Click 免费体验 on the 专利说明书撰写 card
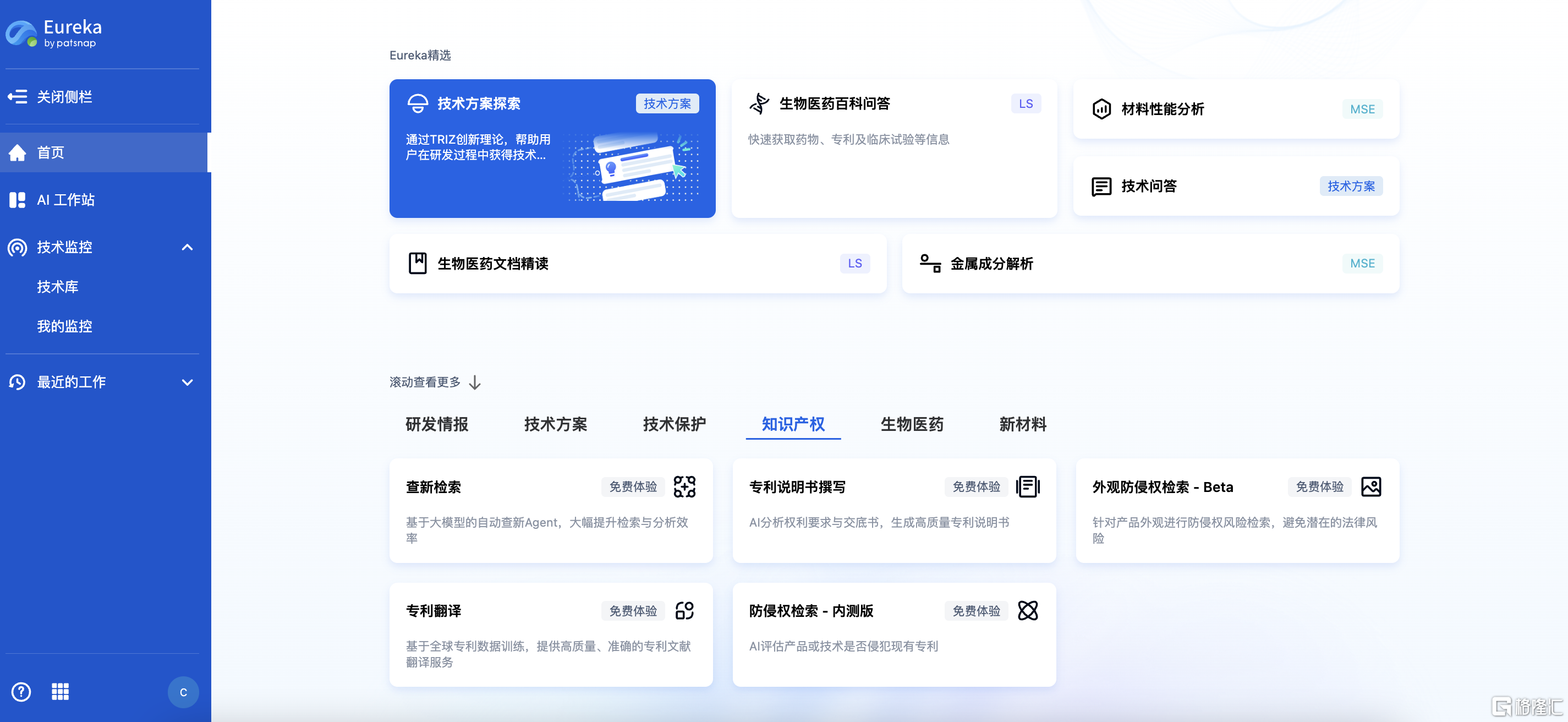This screenshot has height=722, width=1568. (x=977, y=487)
